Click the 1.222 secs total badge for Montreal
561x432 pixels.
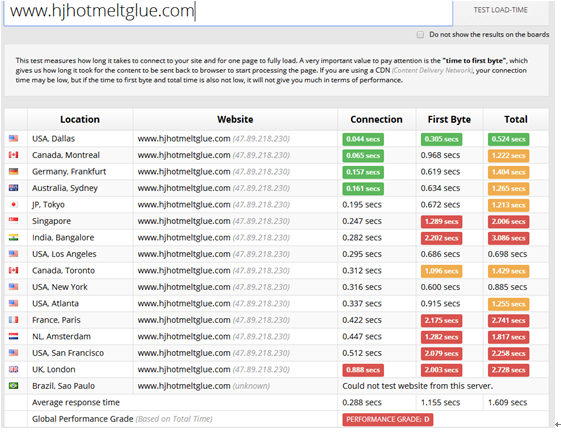[x=508, y=156]
